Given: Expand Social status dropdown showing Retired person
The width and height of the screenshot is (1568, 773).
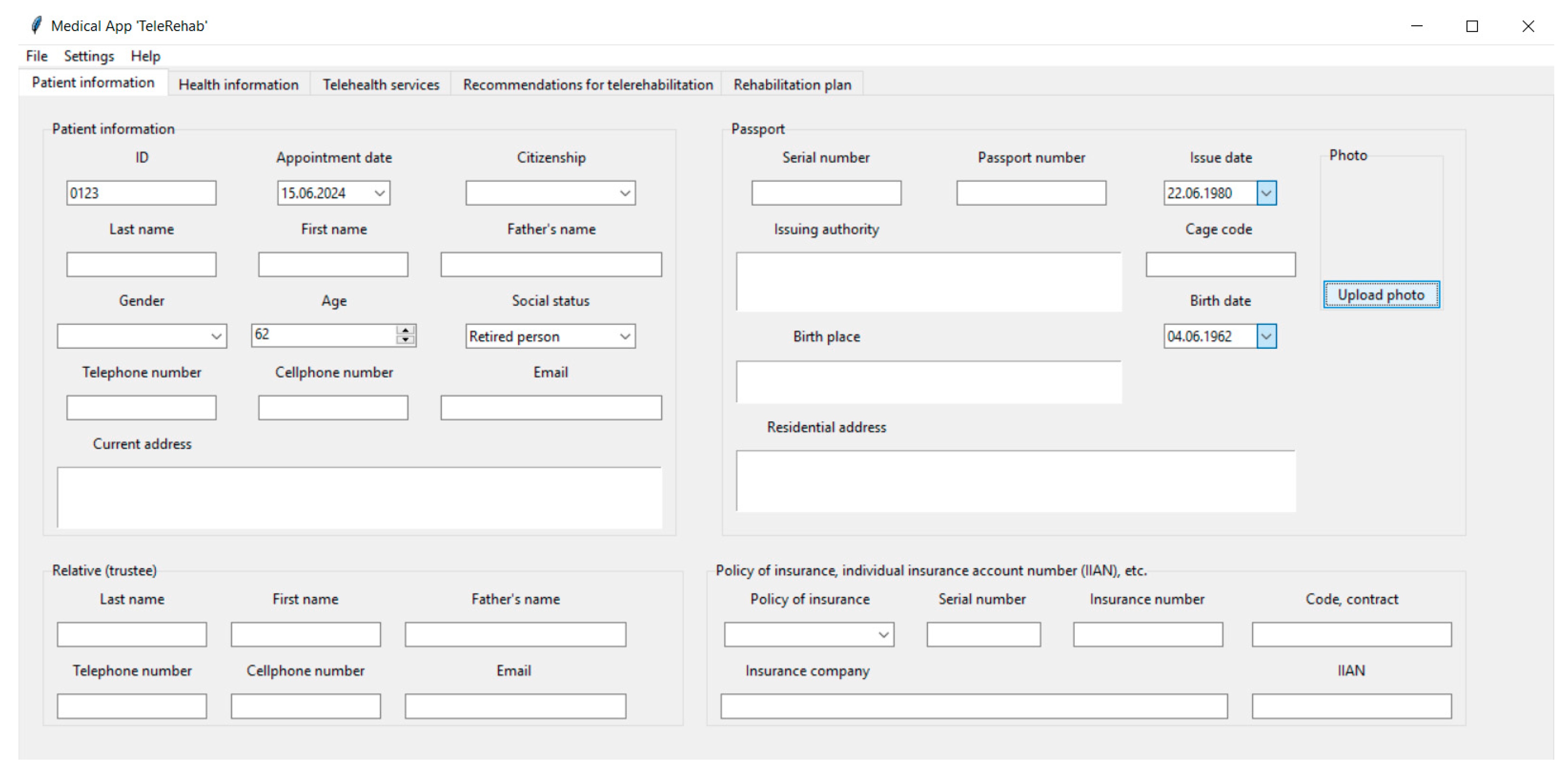Looking at the screenshot, I should [x=624, y=336].
